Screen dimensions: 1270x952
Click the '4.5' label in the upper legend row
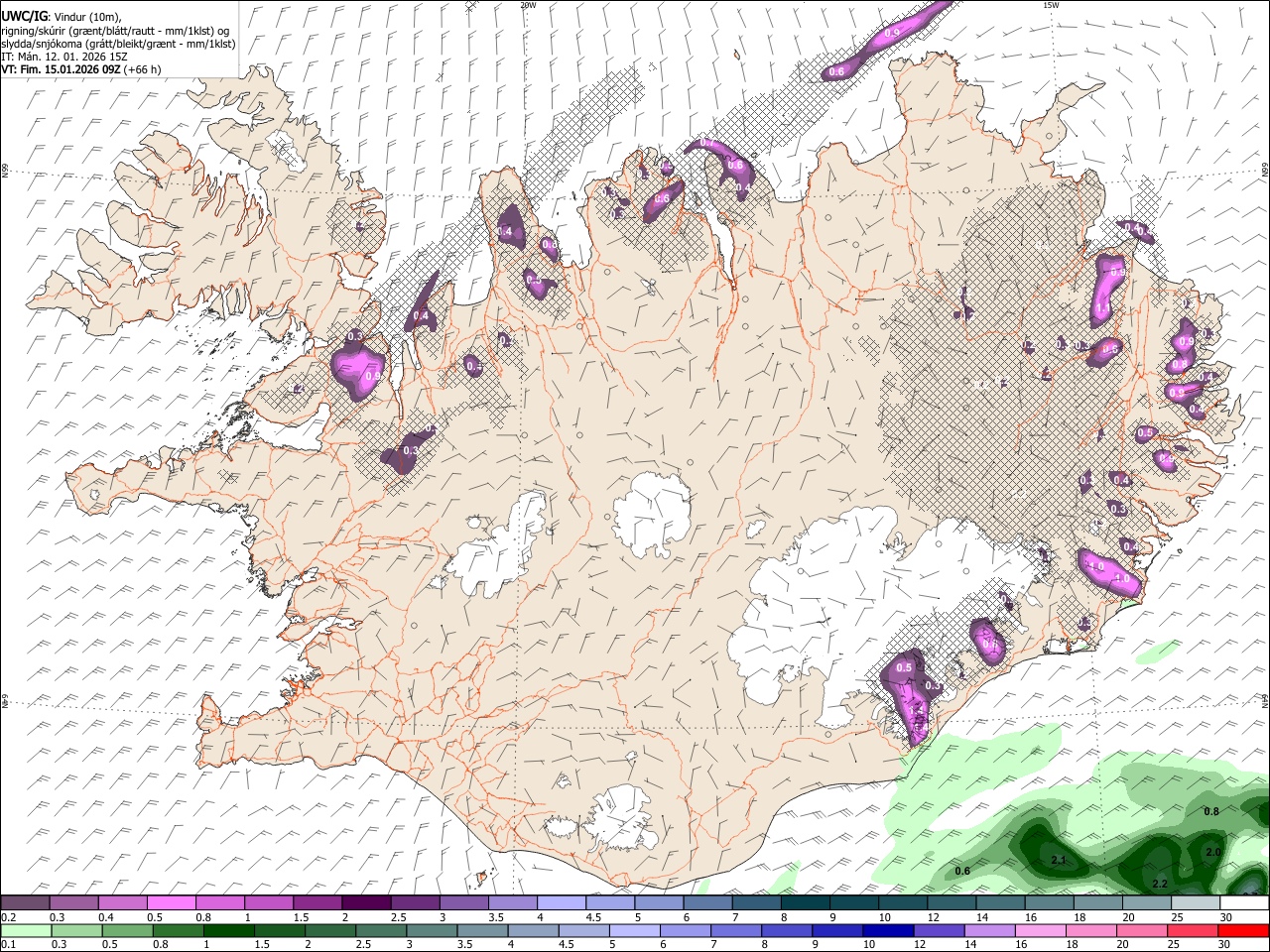pos(593,917)
